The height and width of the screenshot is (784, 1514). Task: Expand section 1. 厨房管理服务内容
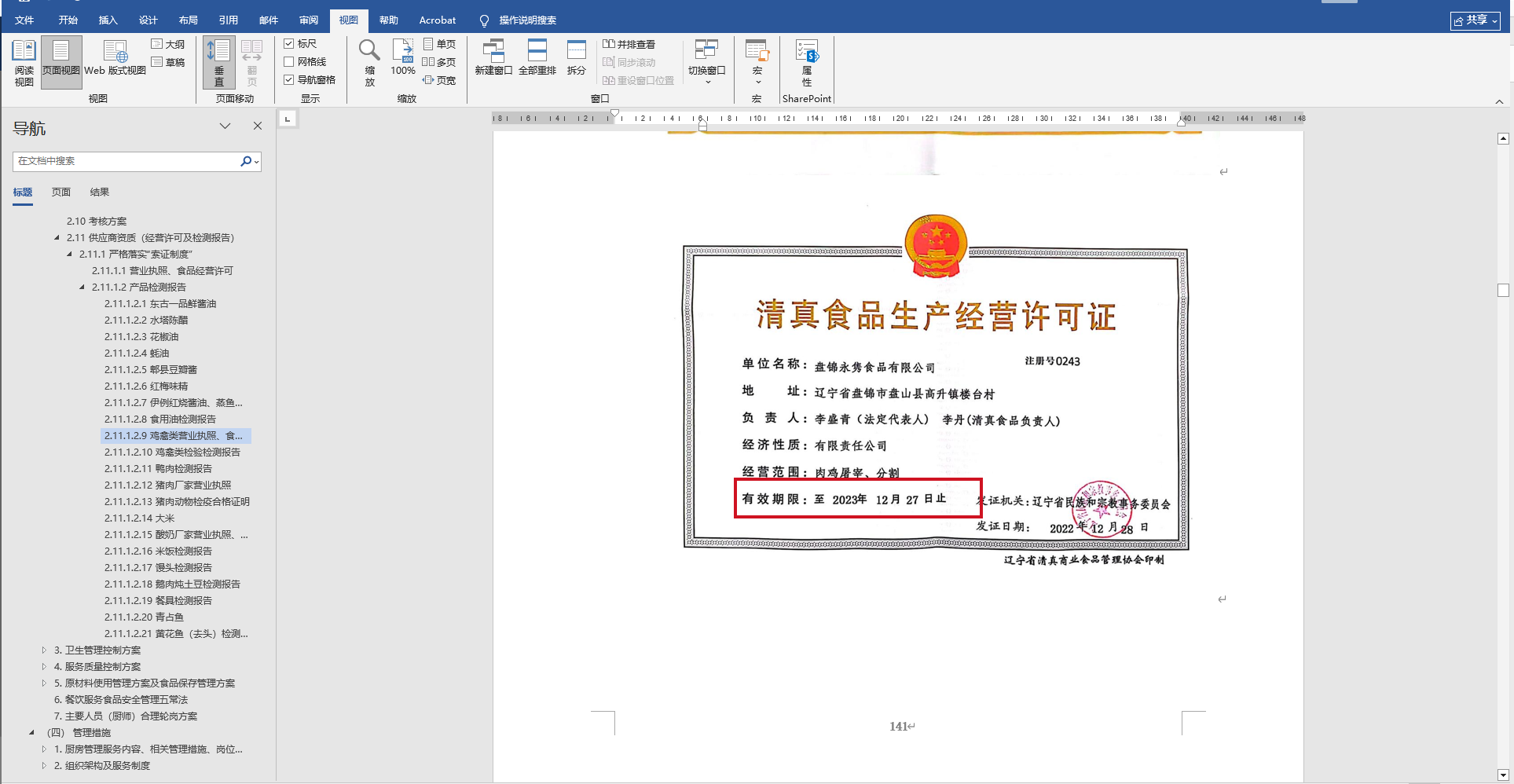coord(44,749)
